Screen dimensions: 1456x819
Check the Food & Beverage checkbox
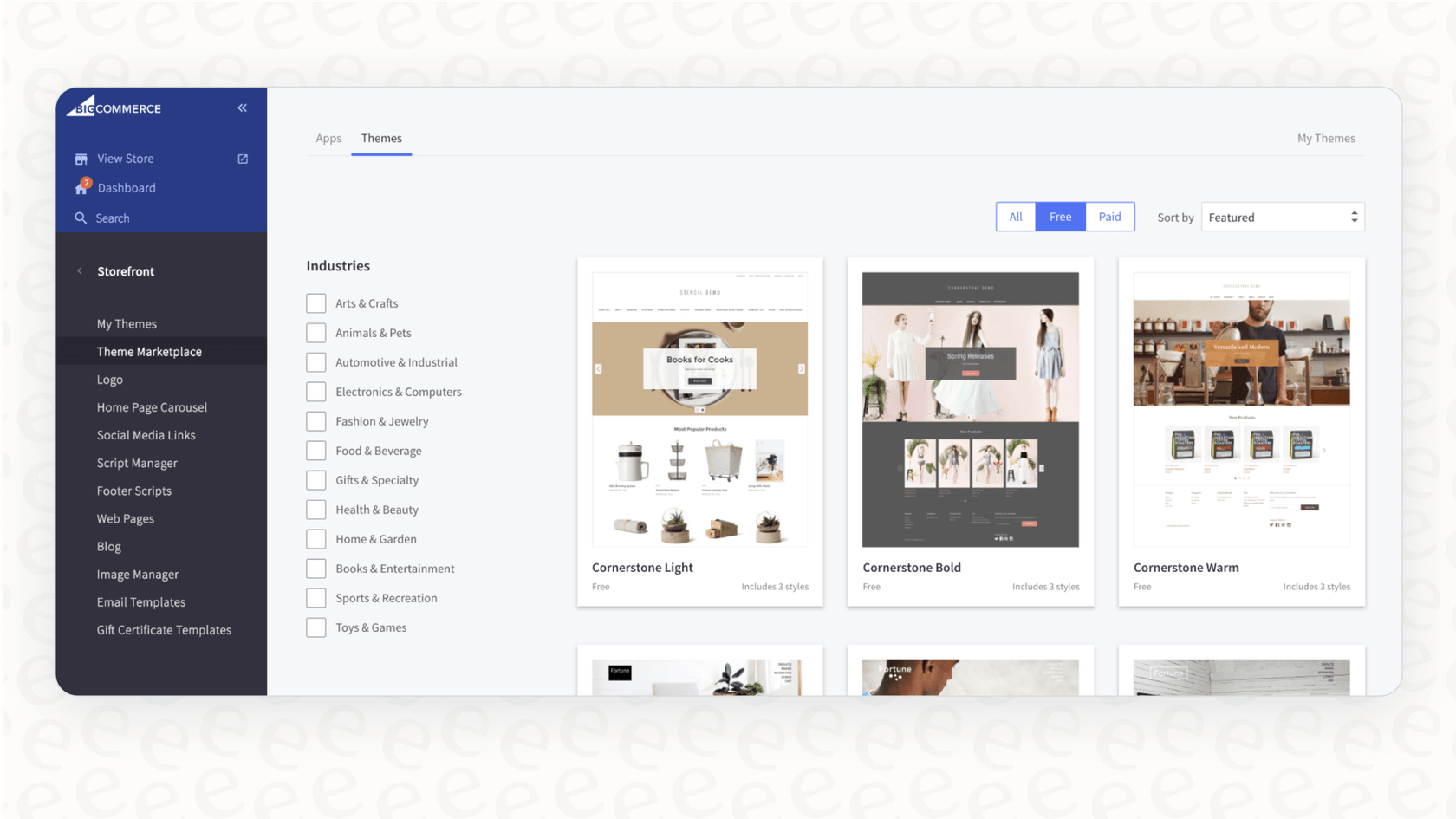click(x=316, y=450)
